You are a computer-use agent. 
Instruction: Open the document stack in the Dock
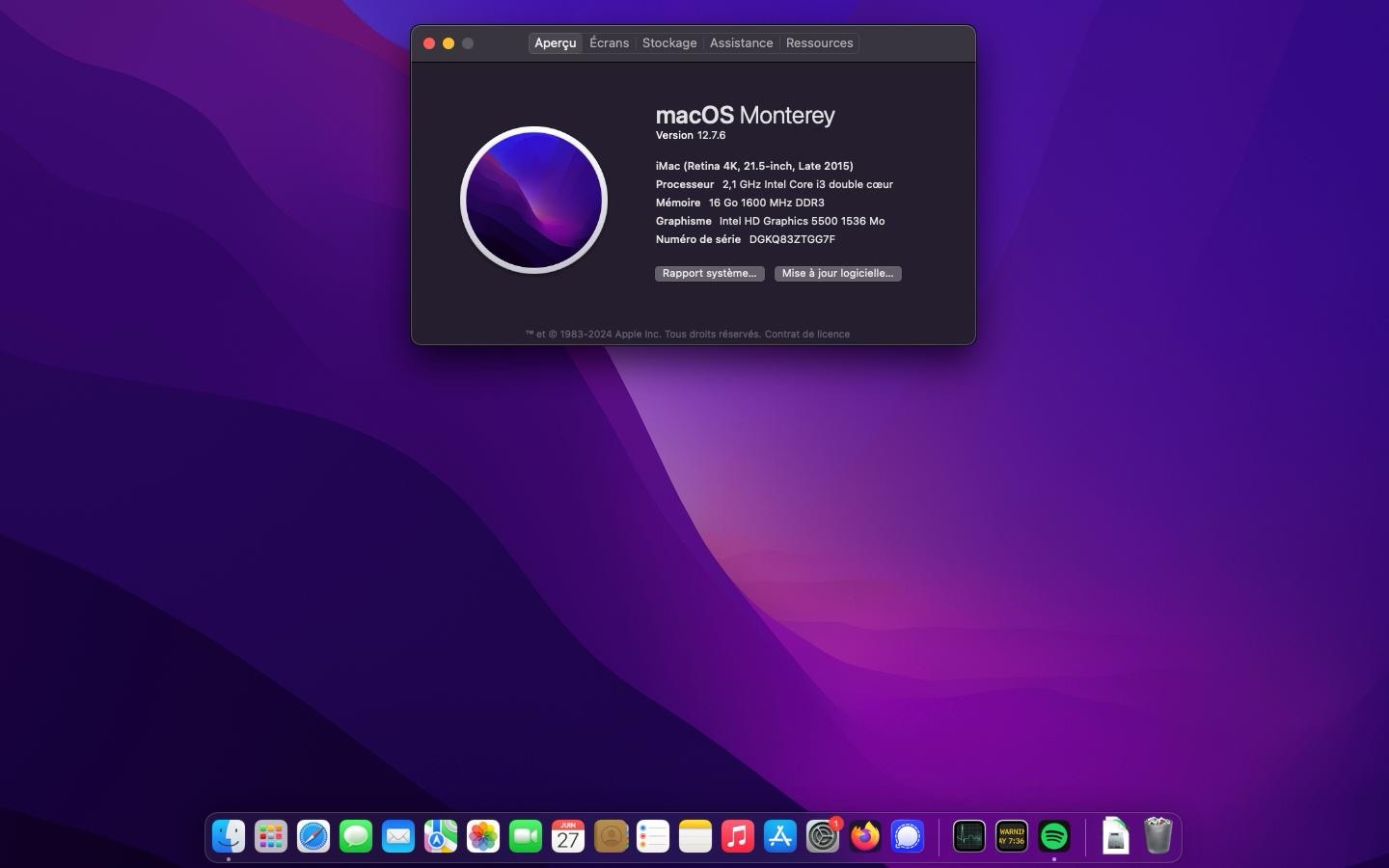[x=1116, y=836]
